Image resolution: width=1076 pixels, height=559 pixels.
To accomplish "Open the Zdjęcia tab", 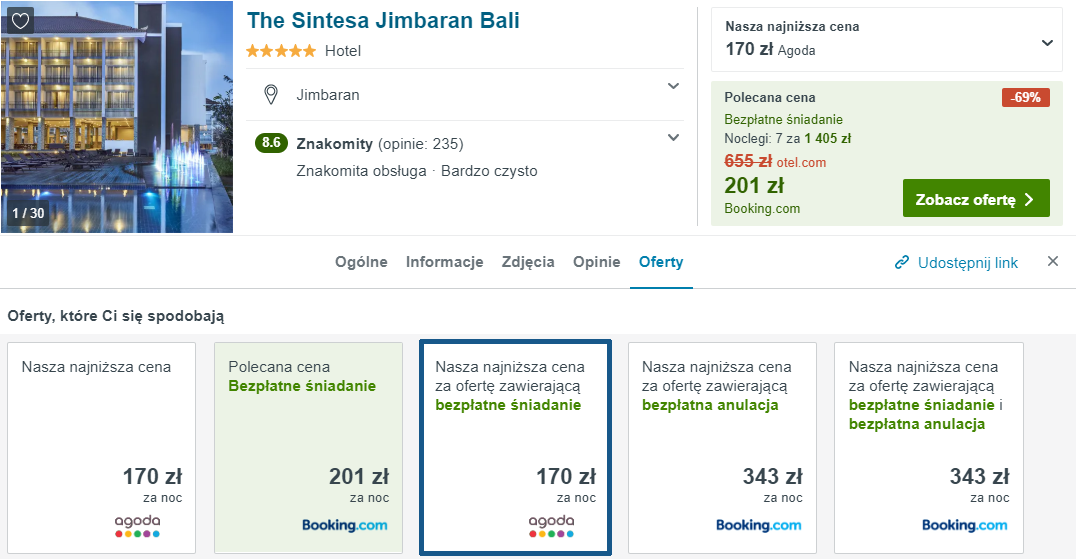I will click(528, 262).
